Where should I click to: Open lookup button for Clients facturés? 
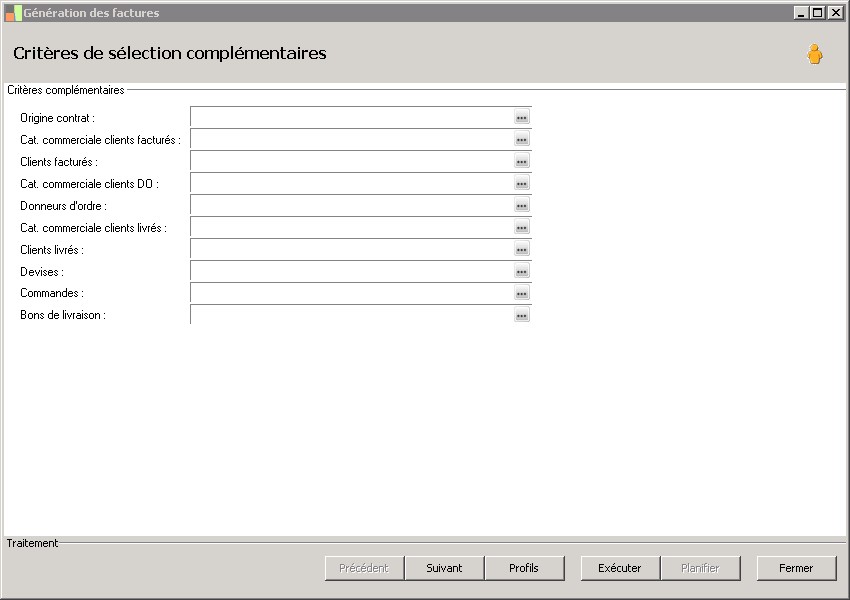coord(521,162)
